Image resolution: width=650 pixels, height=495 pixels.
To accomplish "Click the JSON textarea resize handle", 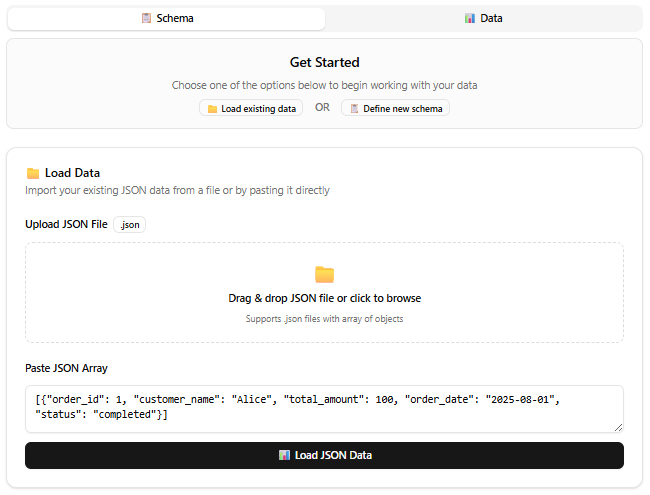I will point(618,427).
